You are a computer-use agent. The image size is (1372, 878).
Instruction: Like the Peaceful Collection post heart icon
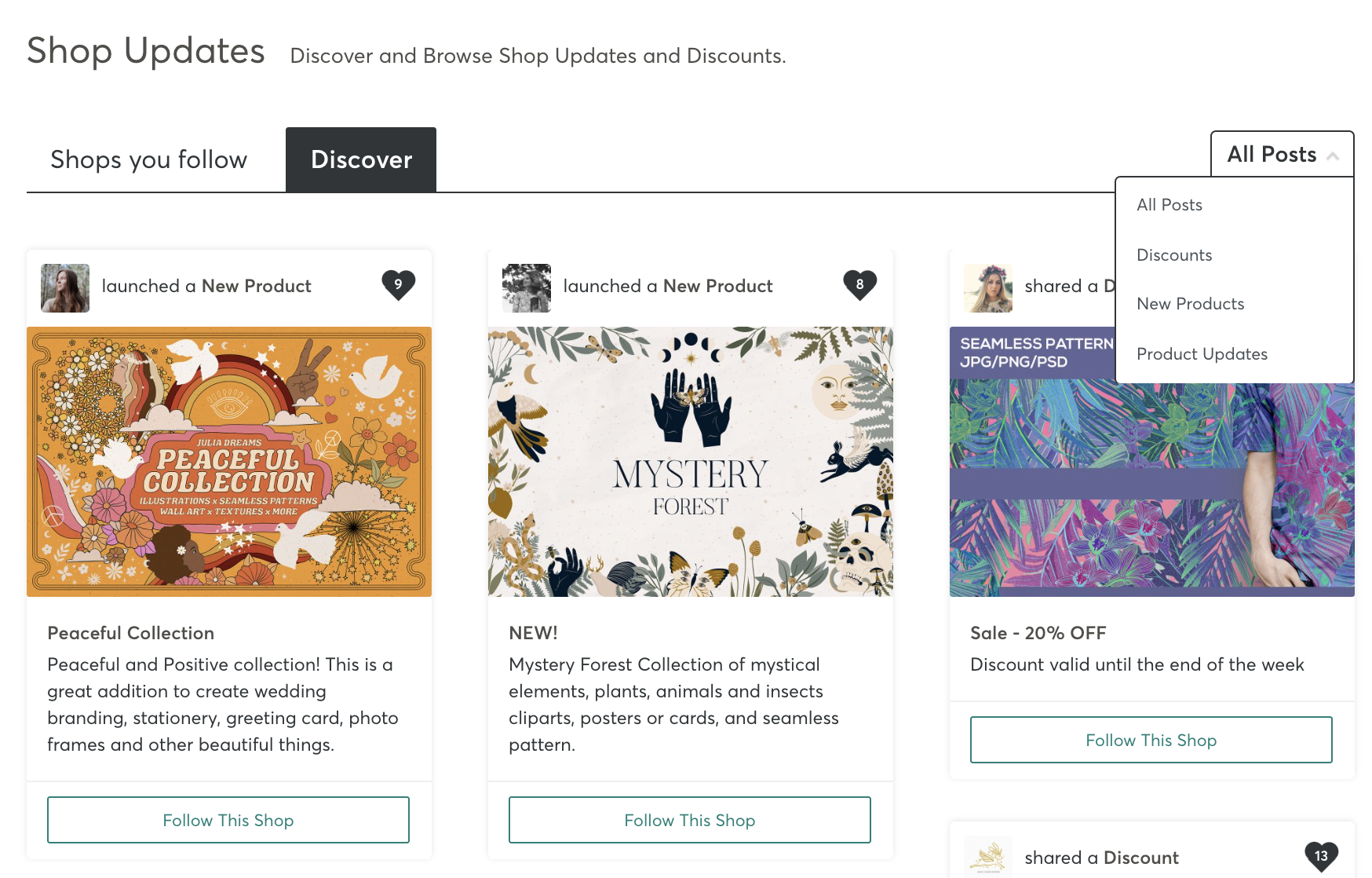pyautogui.click(x=398, y=284)
